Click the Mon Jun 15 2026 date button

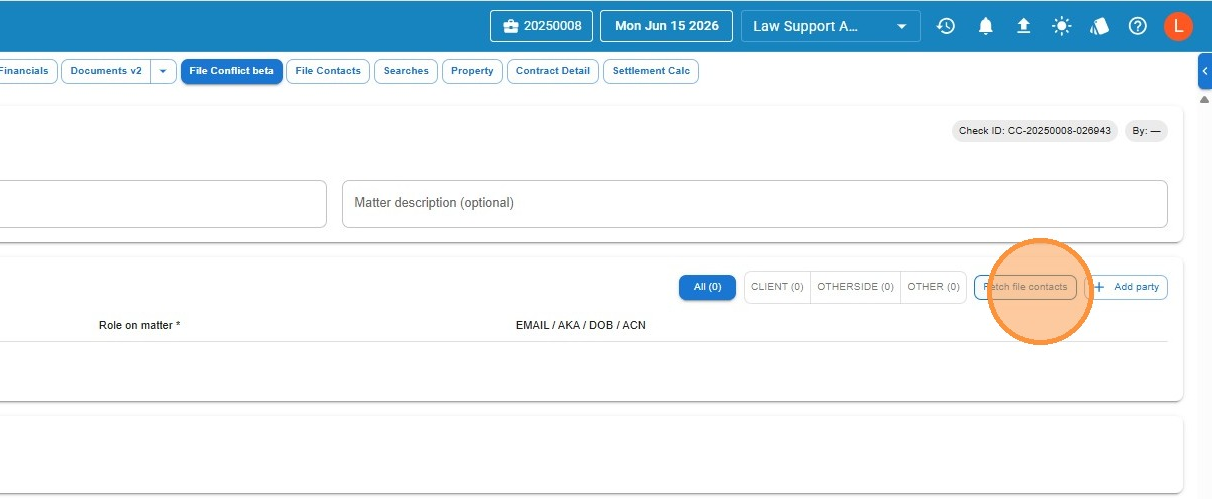click(x=666, y=26)
